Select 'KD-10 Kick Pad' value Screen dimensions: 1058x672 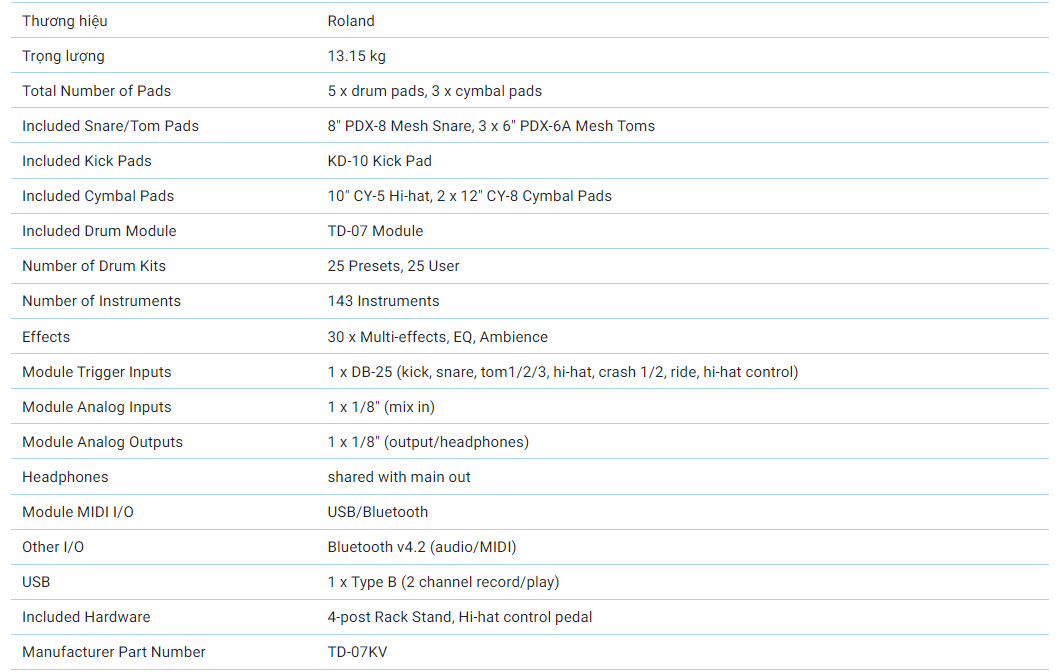tap(380, 161)
